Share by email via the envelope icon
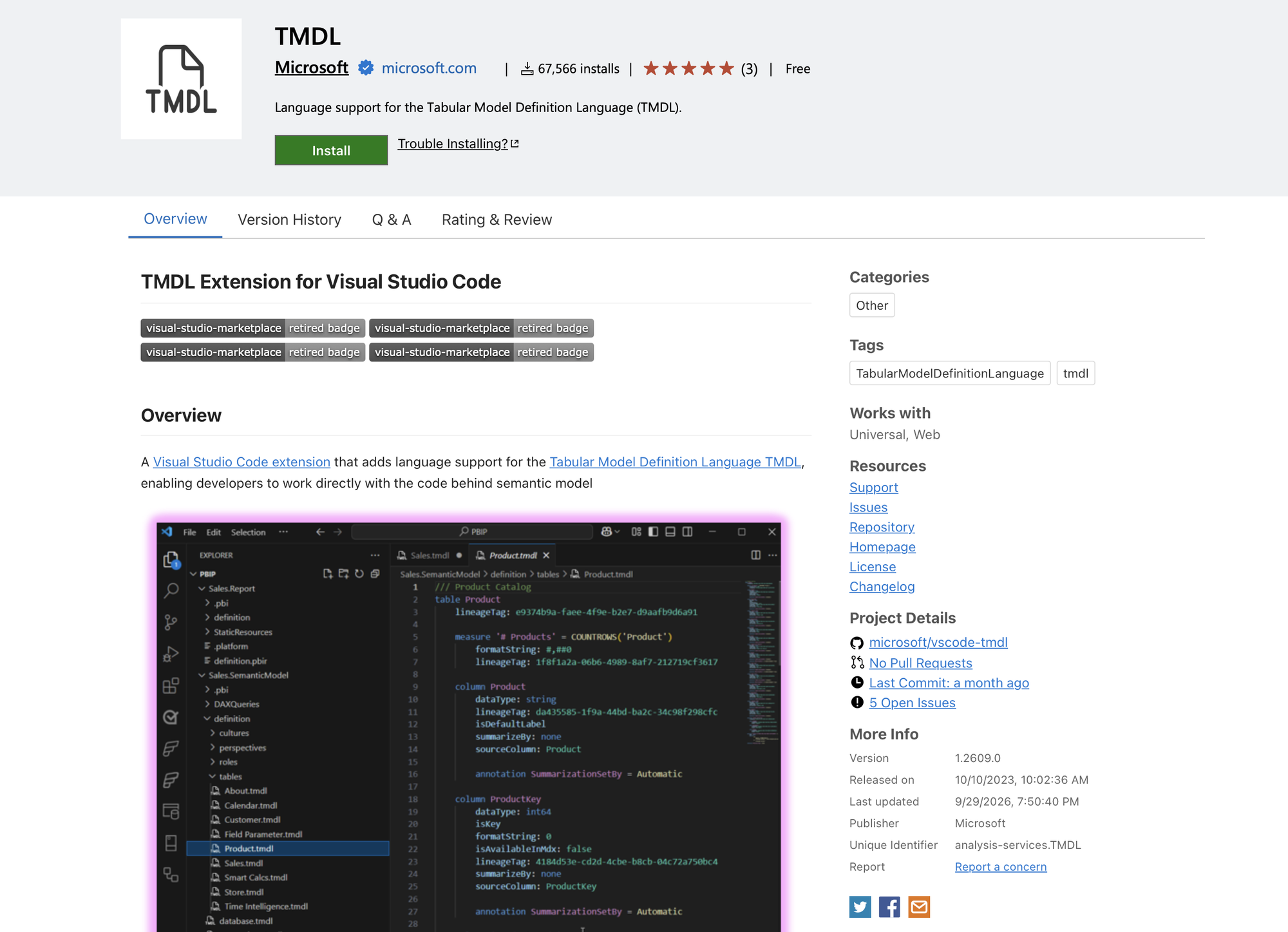 [x=919, y=907]
